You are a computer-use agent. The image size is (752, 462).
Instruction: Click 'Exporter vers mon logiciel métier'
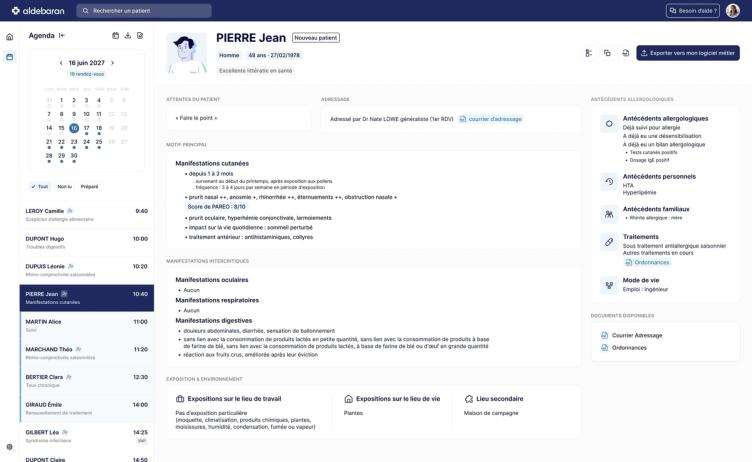(688, 53)
